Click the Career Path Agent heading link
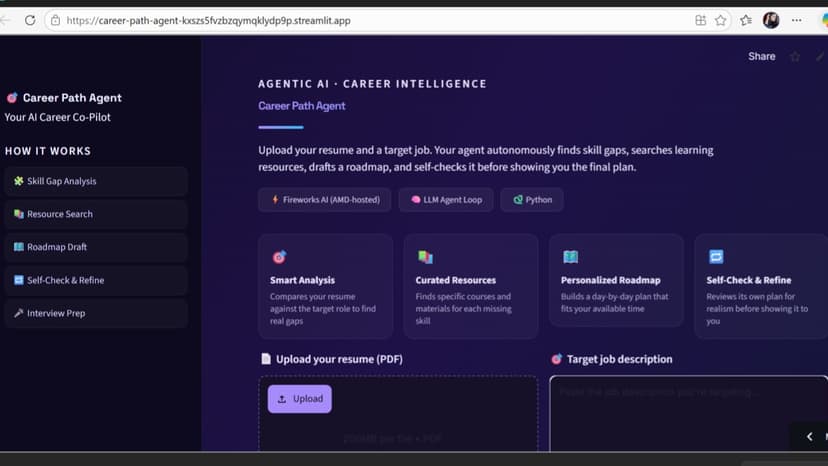This screenshot has height=466, width=828. pos(302,106)
